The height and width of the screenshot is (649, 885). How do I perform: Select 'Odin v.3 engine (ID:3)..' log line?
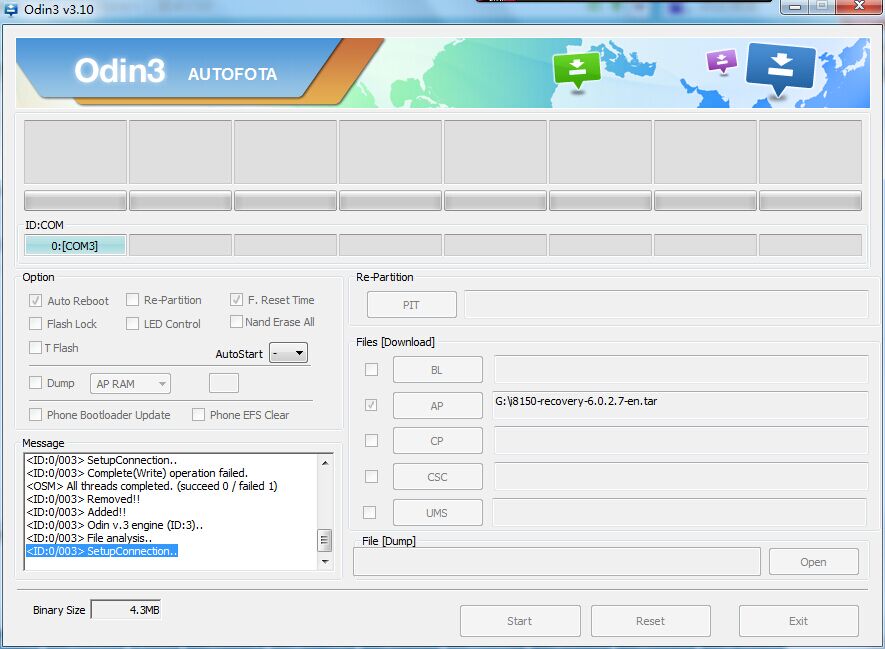115,525
